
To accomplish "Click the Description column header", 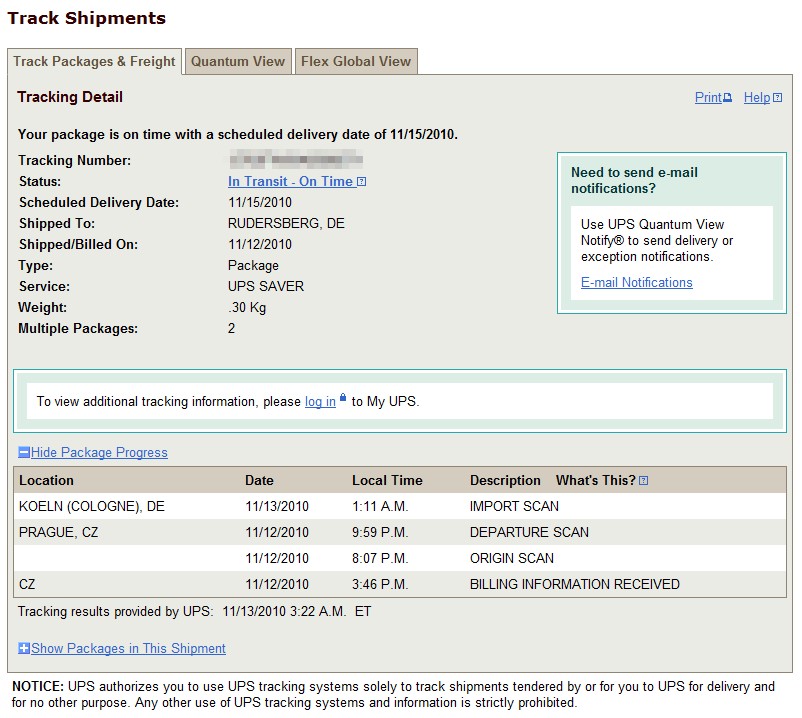I will 505,480.
